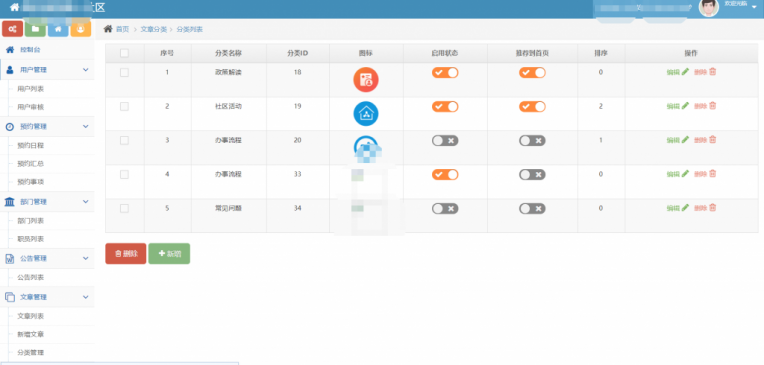Collapse 公告管理 section using its chevron
The height and width of the screenshot is (365, 764).
pyautogui.click(x=86, y=258)
